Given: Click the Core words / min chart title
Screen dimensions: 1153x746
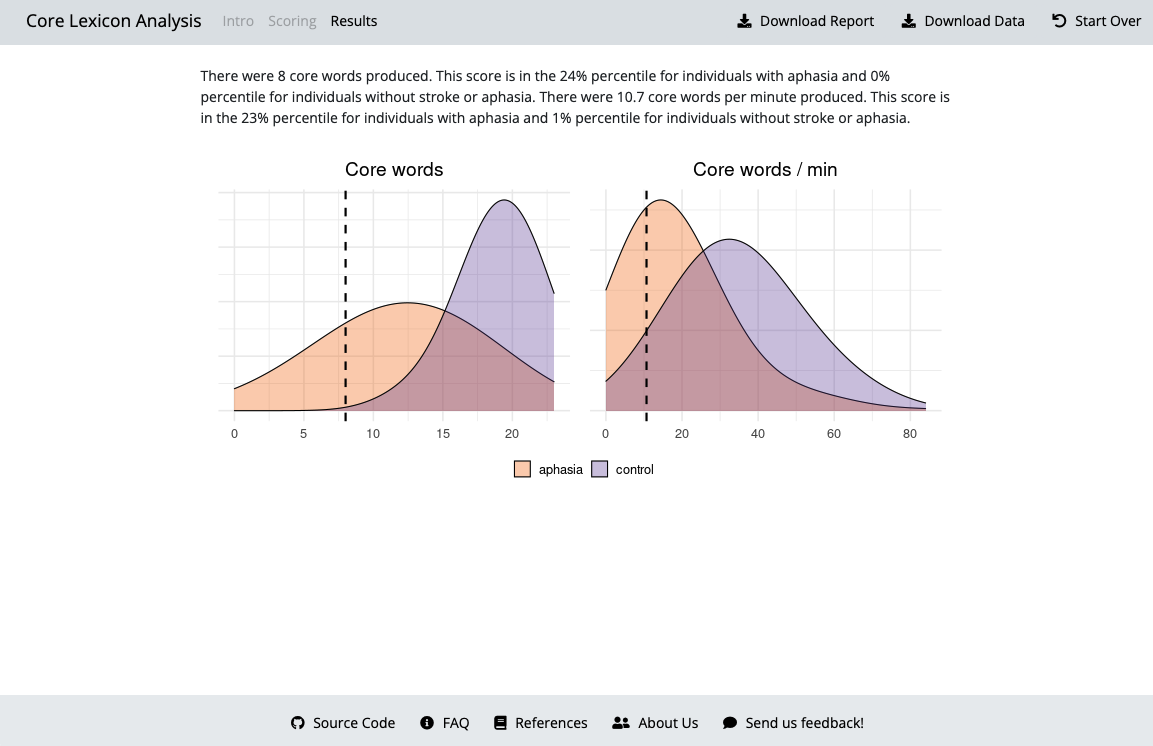Looking at the screenshot, I should tap(765, 170).
